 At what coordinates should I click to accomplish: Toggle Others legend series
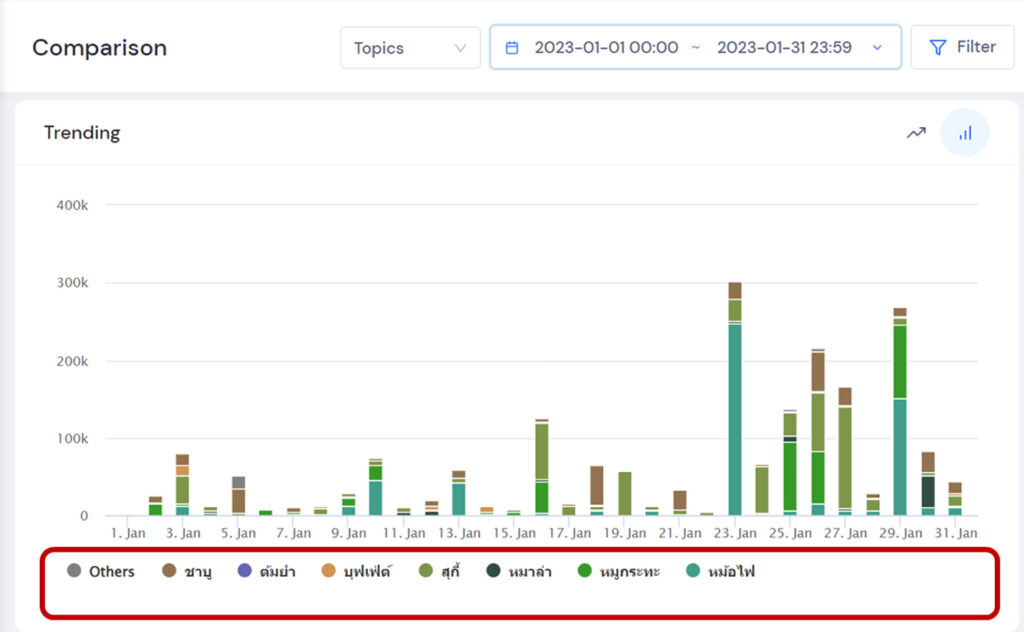(x=101, y=571)
